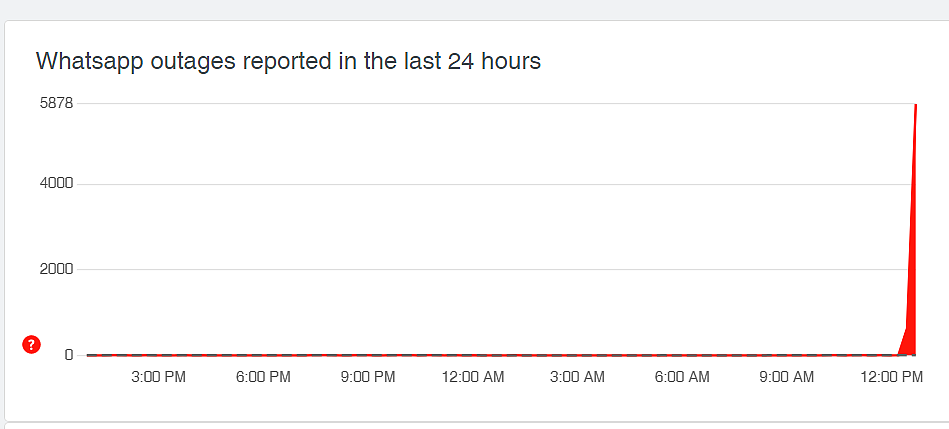Select the 9:00 AM time label
This screenshot has height=429, width=949.
786,378
